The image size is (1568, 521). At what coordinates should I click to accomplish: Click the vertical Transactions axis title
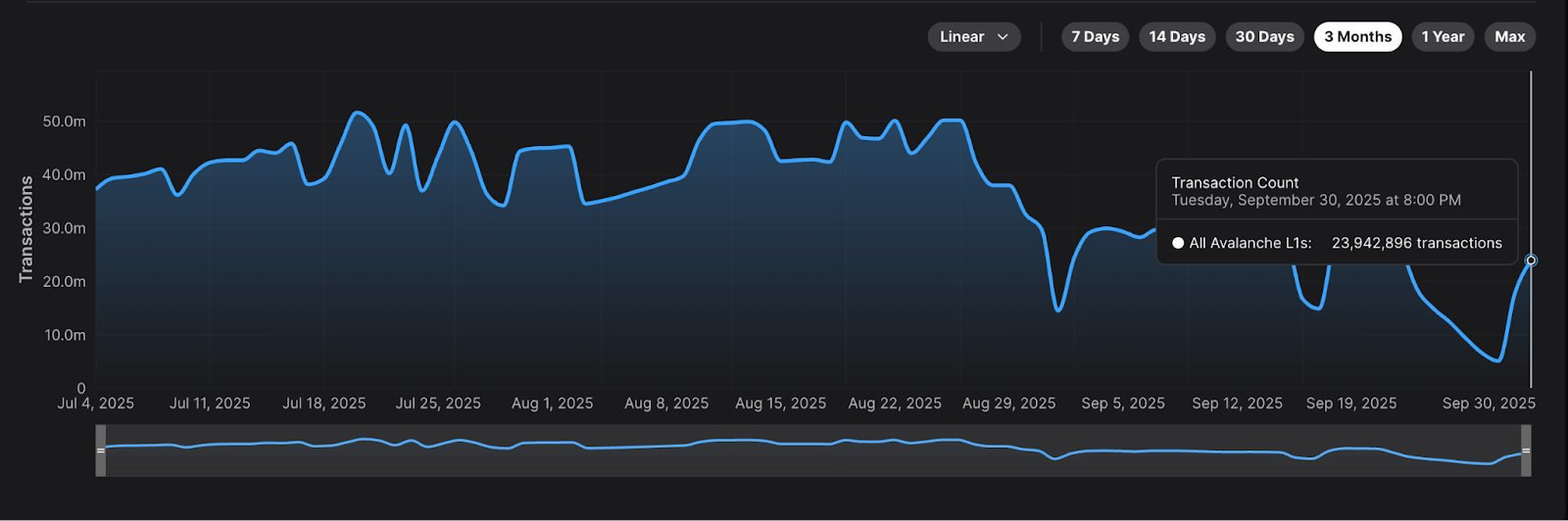coord(26,229)
